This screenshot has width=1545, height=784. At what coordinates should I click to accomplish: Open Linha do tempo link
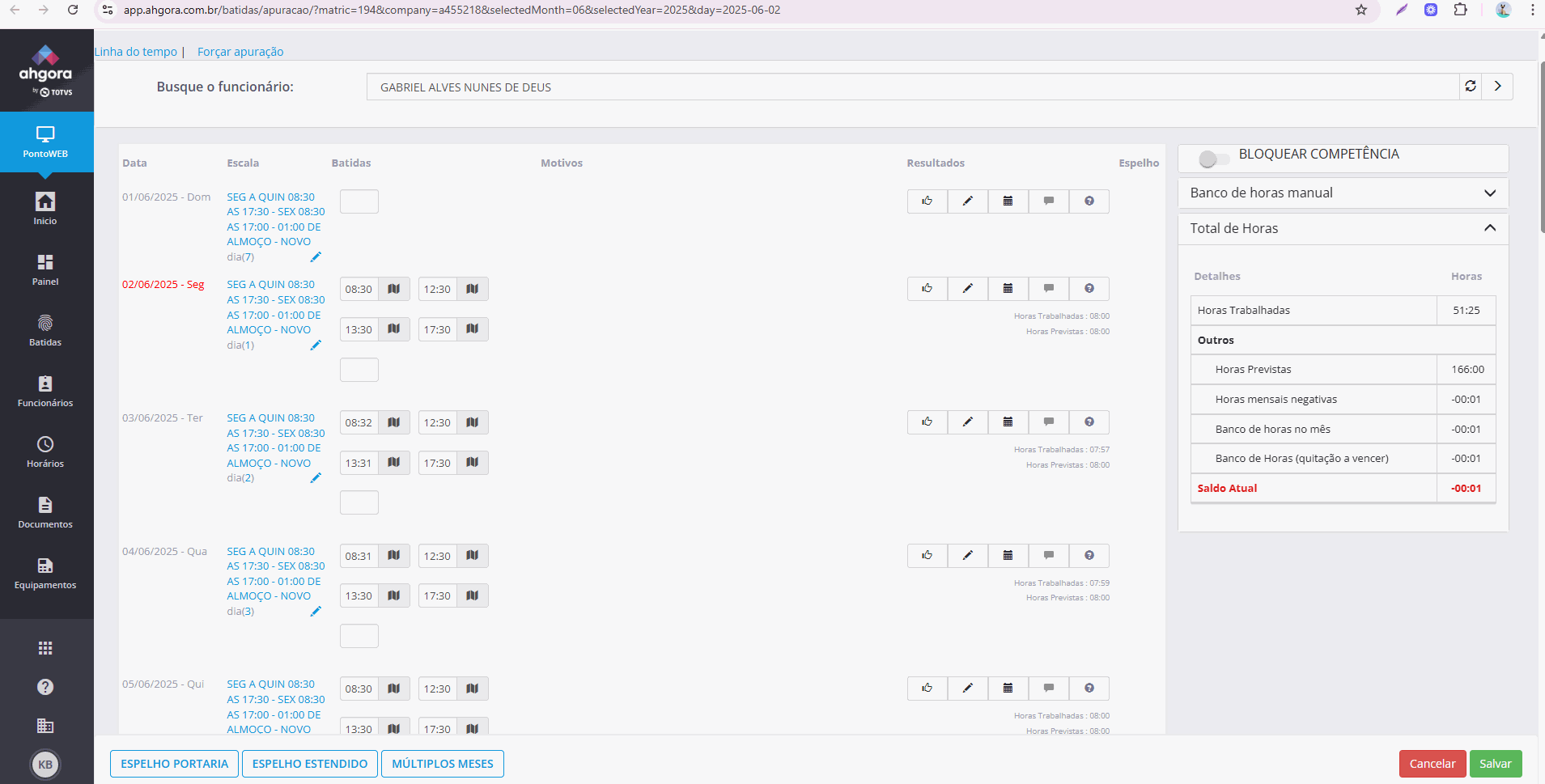136,52
